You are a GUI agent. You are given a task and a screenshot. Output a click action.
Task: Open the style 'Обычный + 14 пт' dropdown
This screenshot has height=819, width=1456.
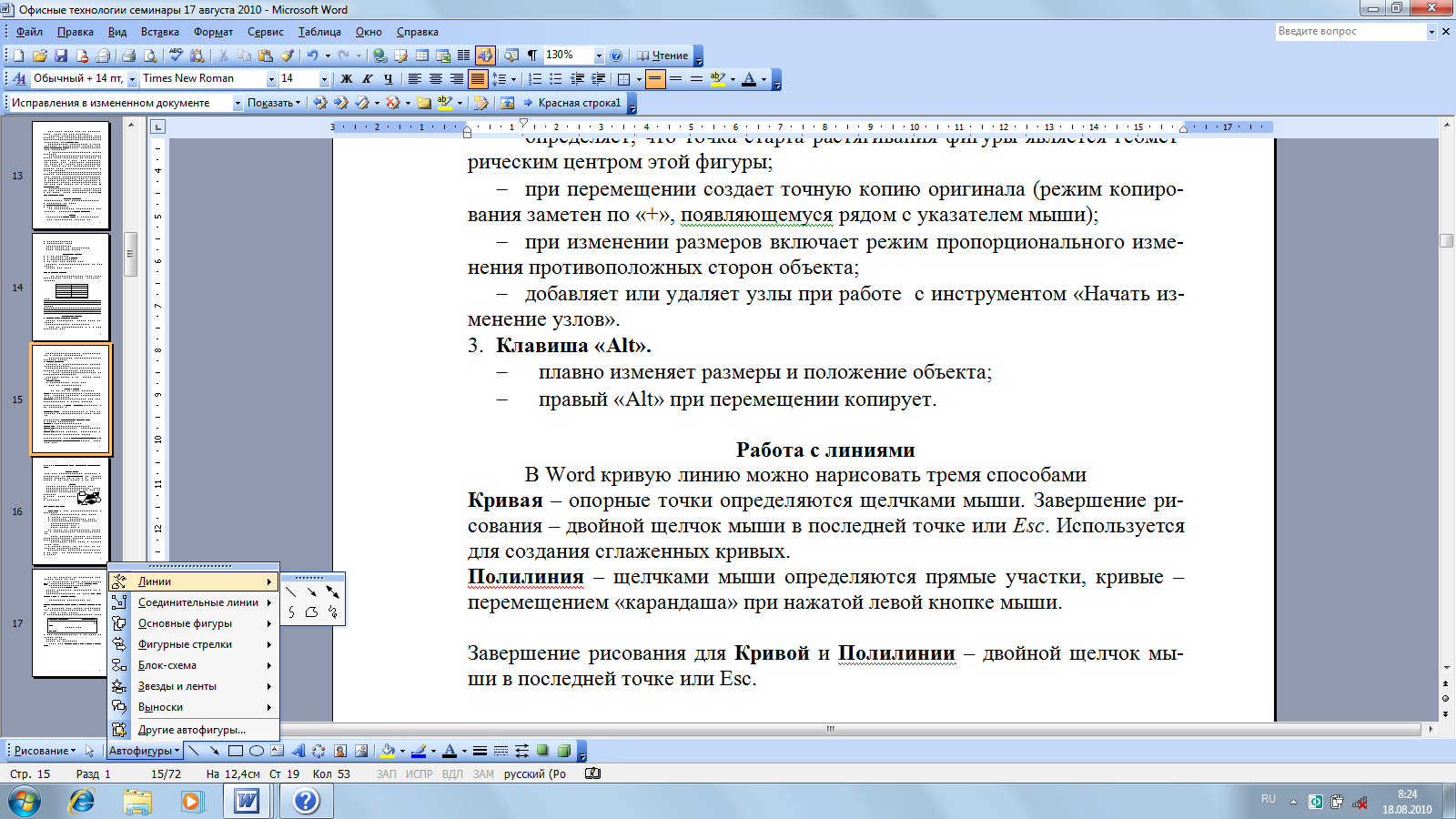pyautogui.click(x=132, y=79)
